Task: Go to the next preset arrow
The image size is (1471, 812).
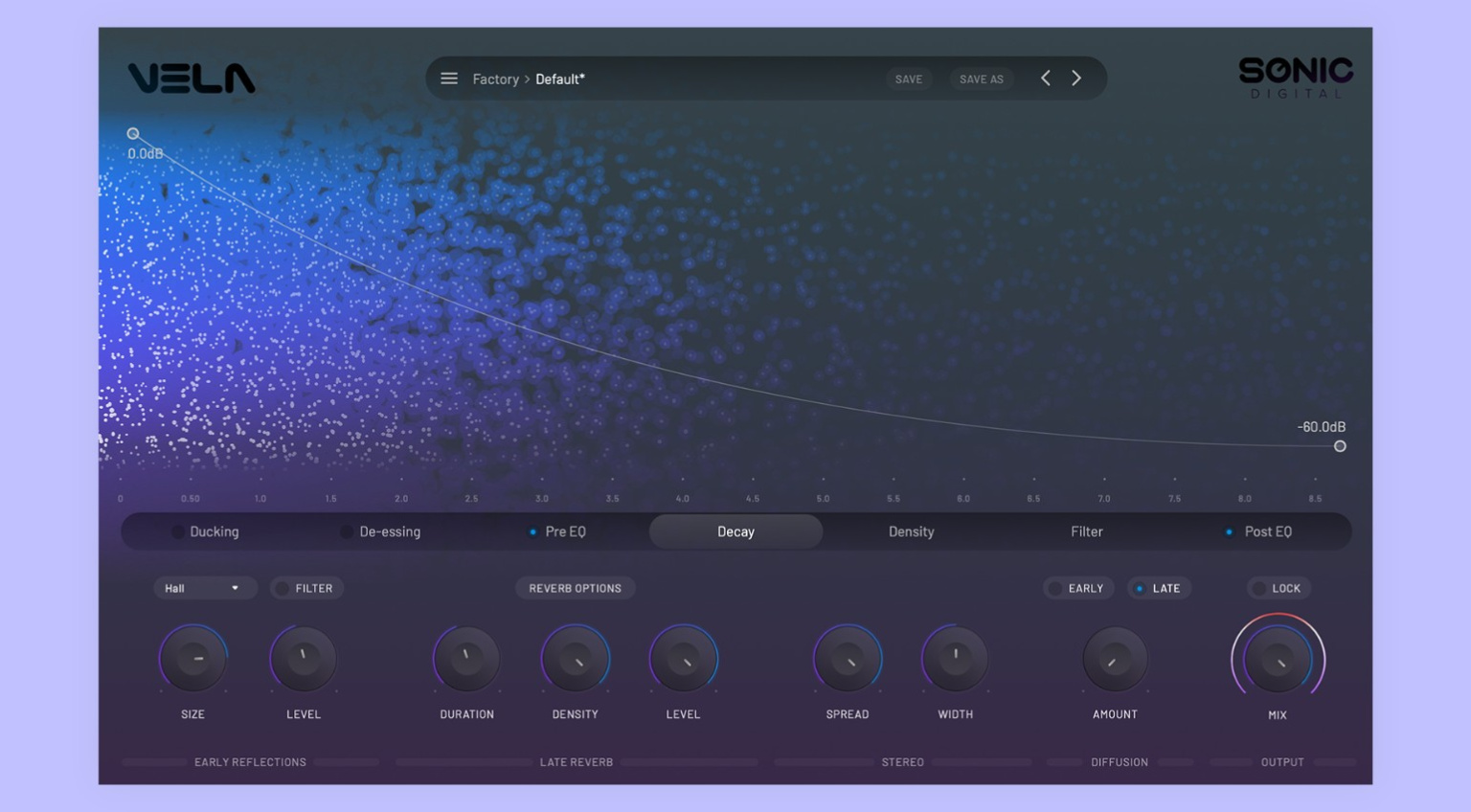Action: (1076, 79)
